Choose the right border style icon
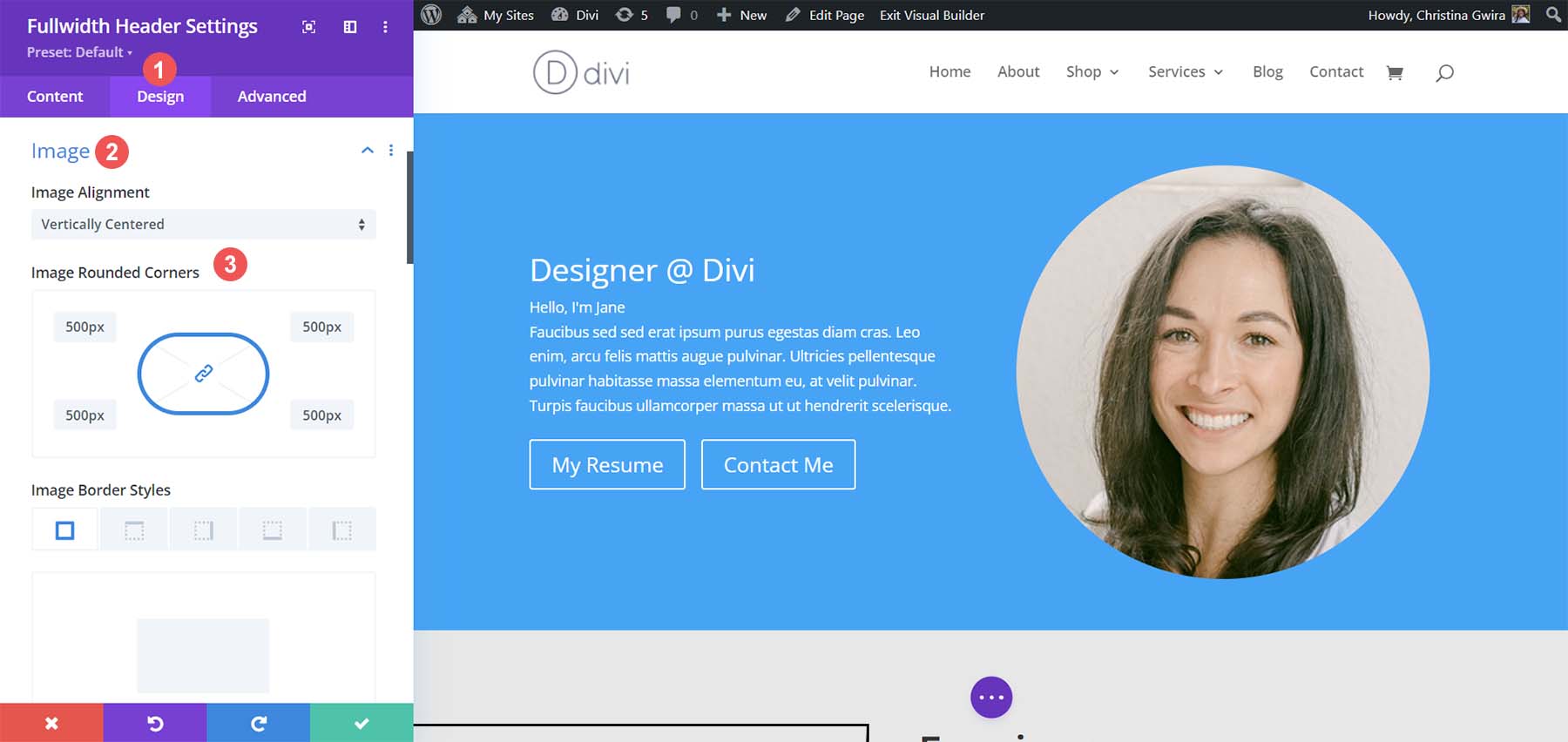The height and width of the screenshot is (742, 1568). pos(203,530)
